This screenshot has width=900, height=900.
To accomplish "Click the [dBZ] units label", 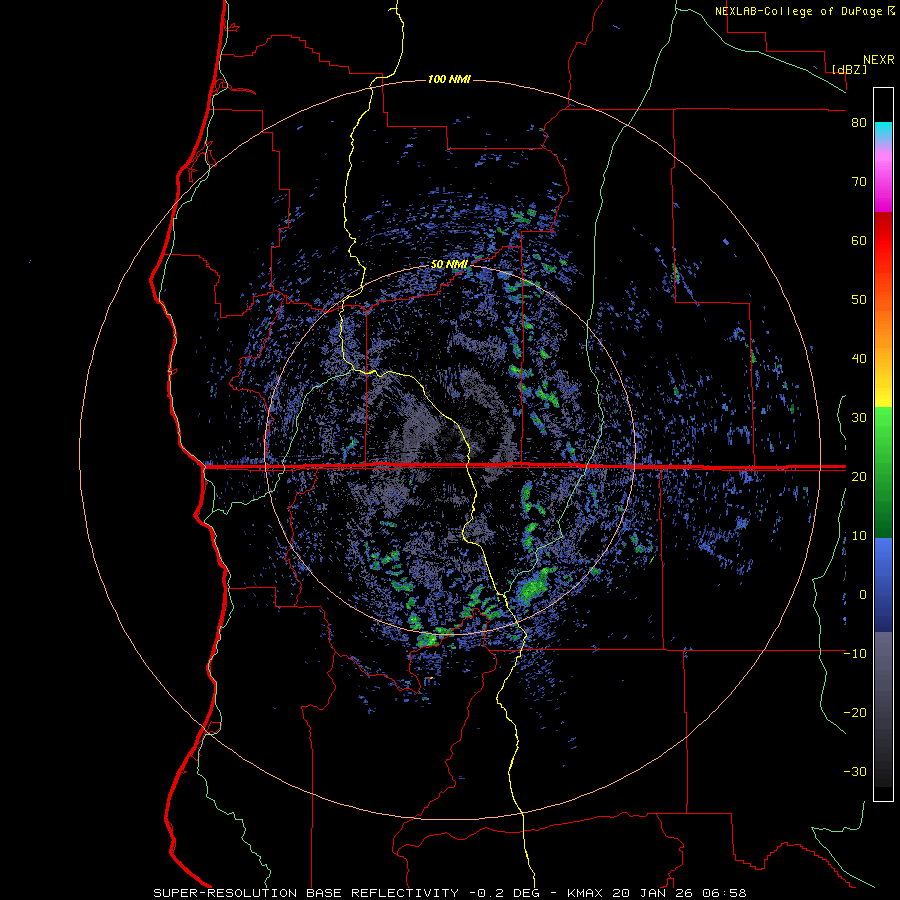I will coord(849,70).
